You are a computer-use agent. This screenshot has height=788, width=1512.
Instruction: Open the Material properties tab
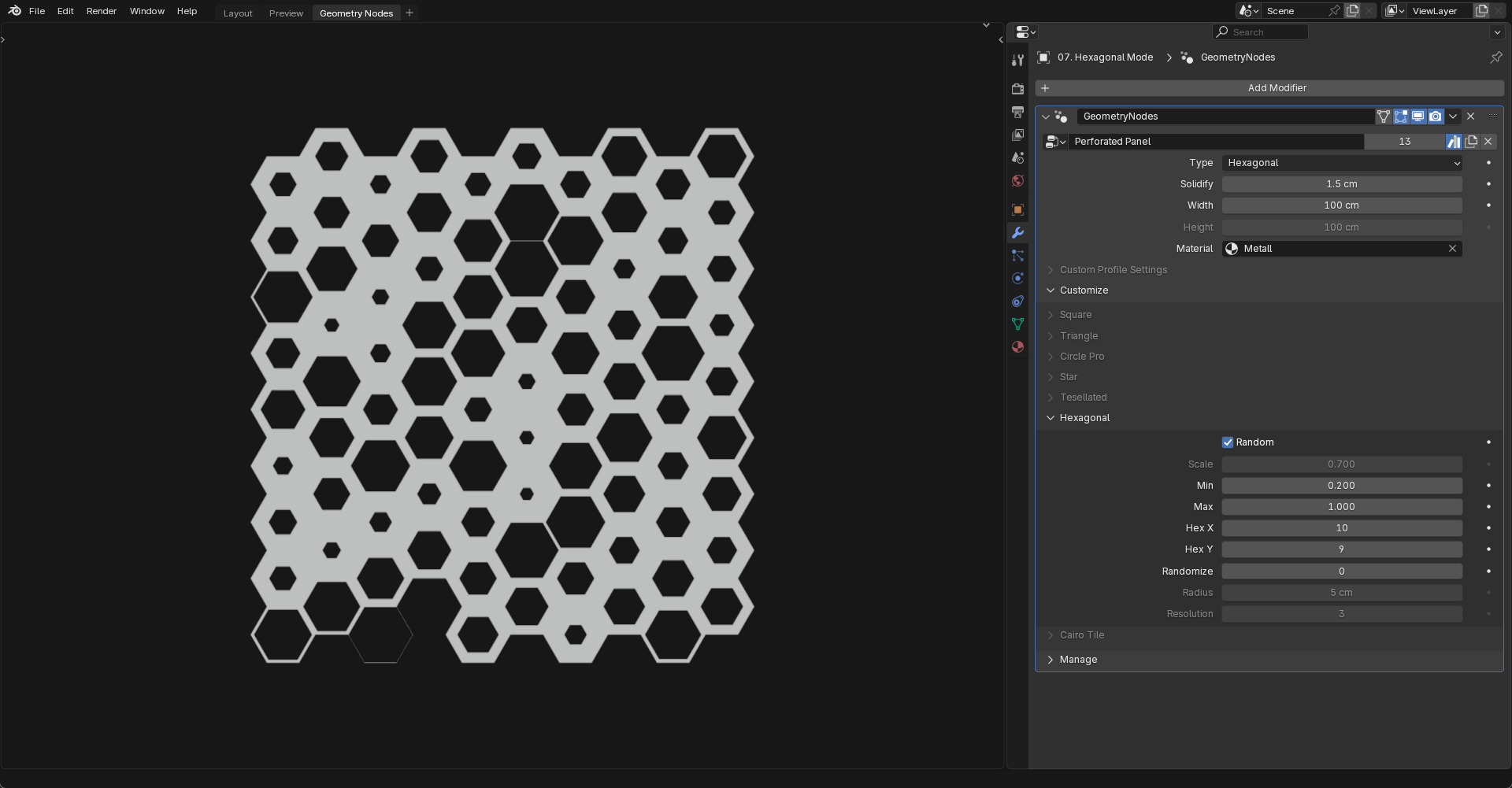pyautogui.click(x=1017, y=346)
